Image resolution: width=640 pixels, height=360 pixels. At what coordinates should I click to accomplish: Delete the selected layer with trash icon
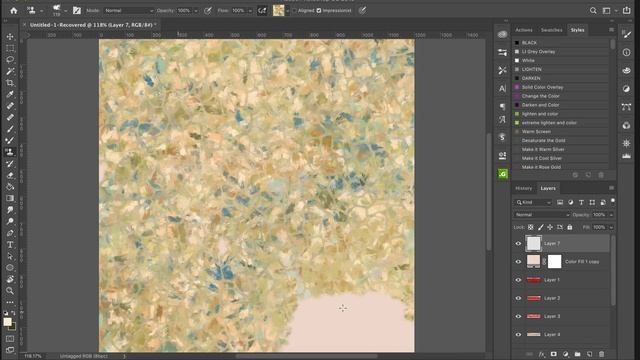(x=601, y=354)
